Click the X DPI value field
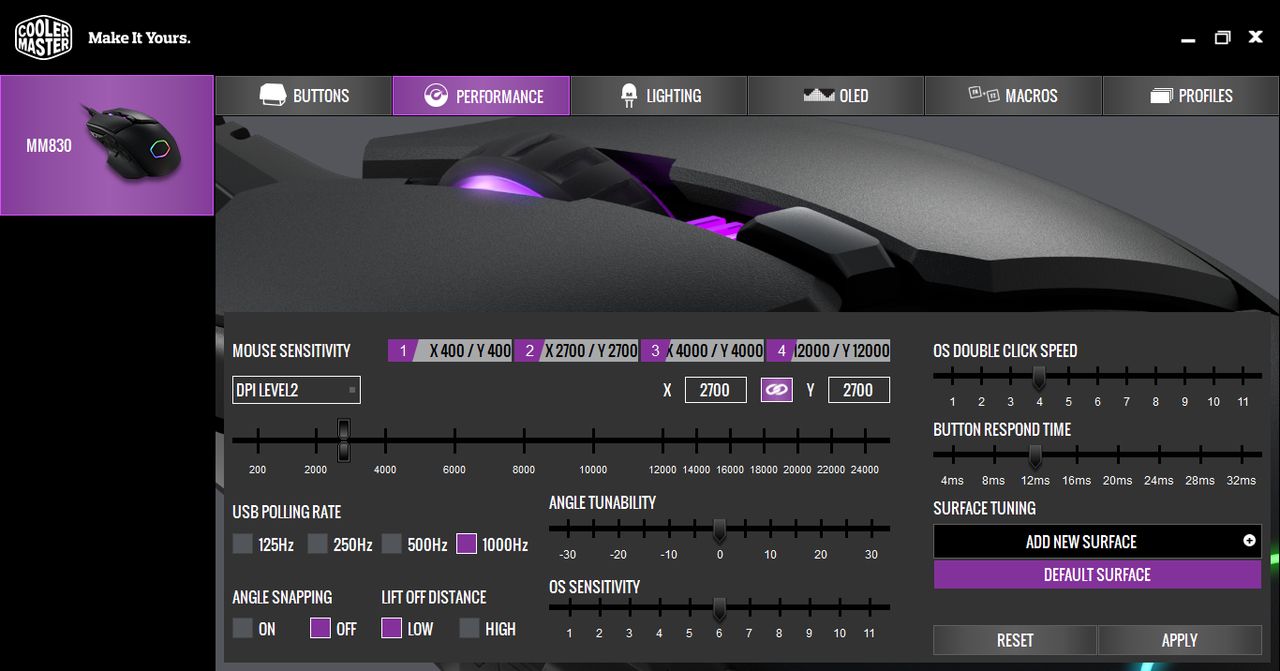 [715, 390]
